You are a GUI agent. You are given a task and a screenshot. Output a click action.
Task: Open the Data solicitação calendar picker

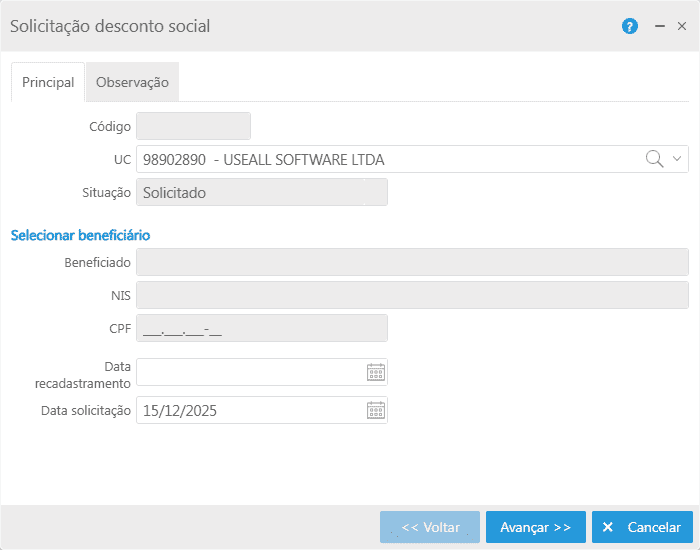pos(376,410)
